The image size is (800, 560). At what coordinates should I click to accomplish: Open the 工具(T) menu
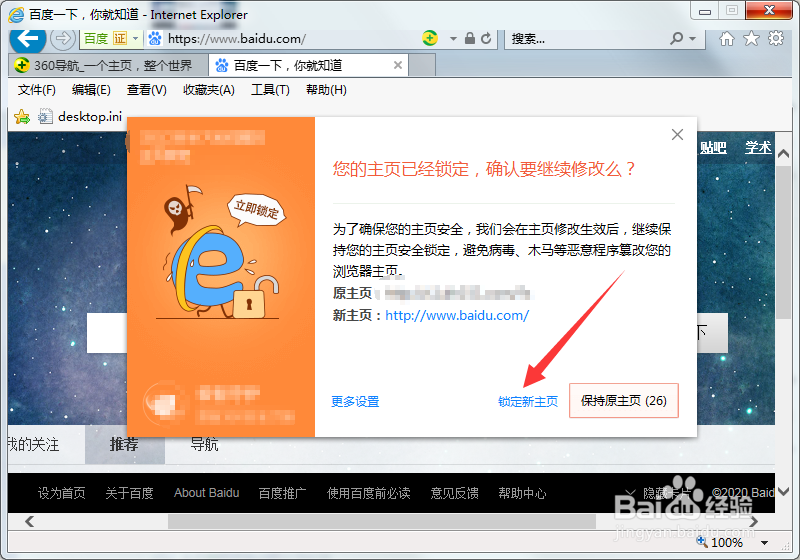click(270, 90)
